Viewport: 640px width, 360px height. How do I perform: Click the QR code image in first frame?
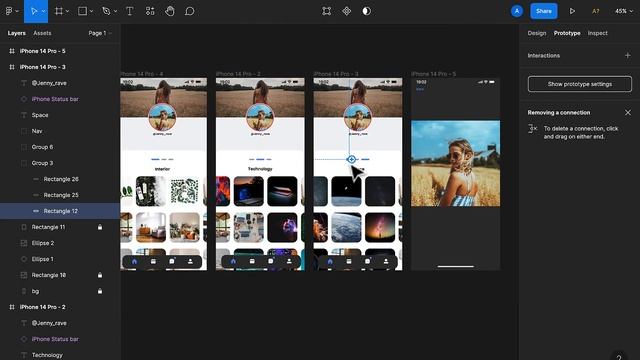click(x=184, y=191)
